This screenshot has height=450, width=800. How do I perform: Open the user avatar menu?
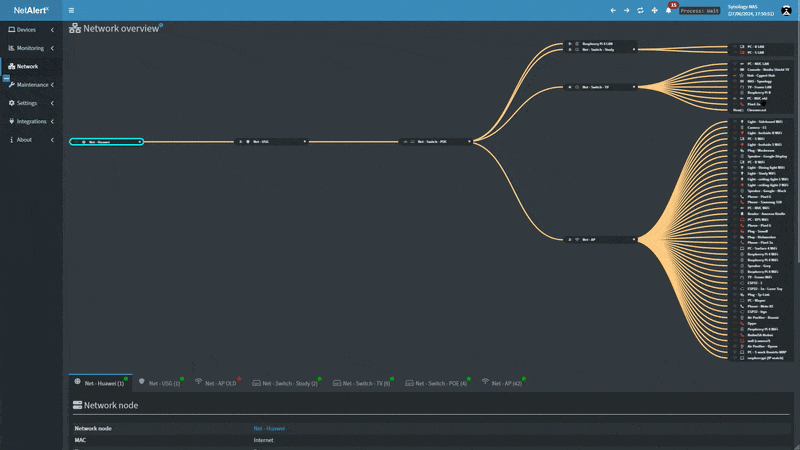pos(787,11)
